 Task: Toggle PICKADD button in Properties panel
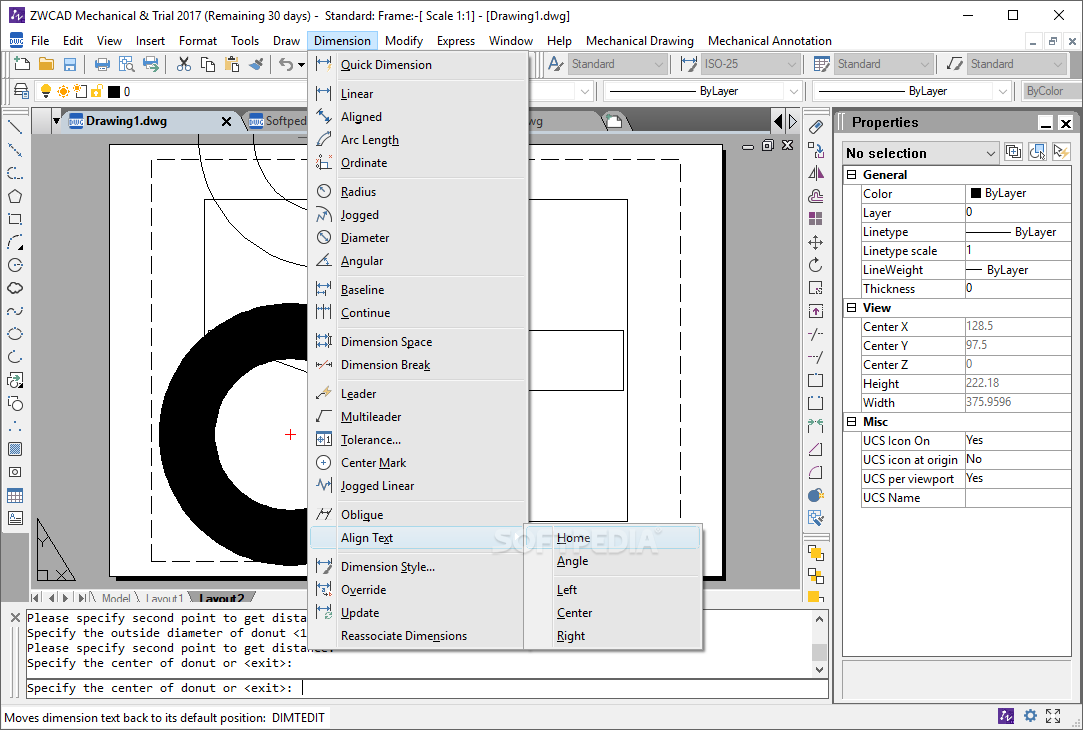pos(1013,152)
